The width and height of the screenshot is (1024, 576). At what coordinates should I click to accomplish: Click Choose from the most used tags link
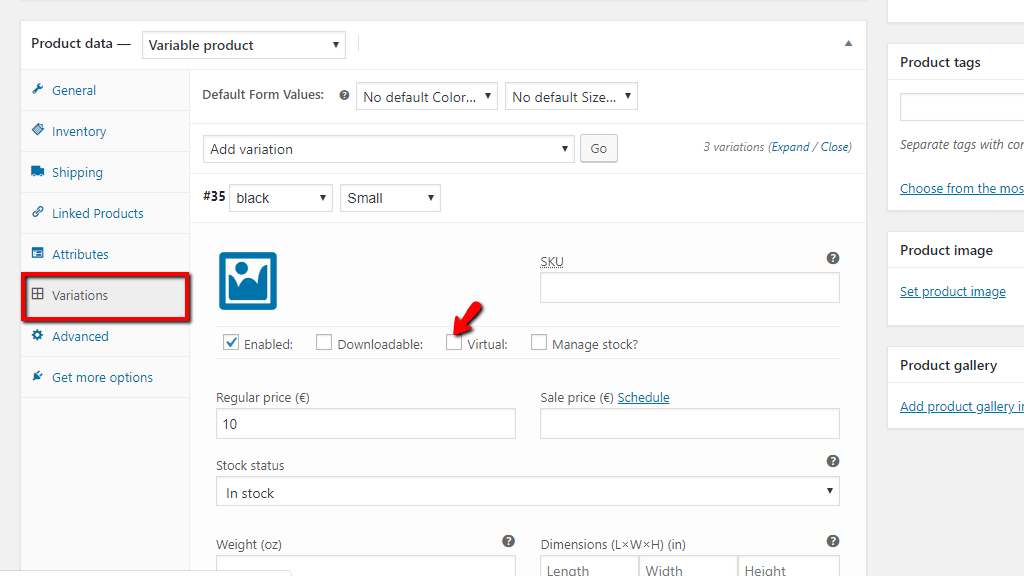click(962, 188)
